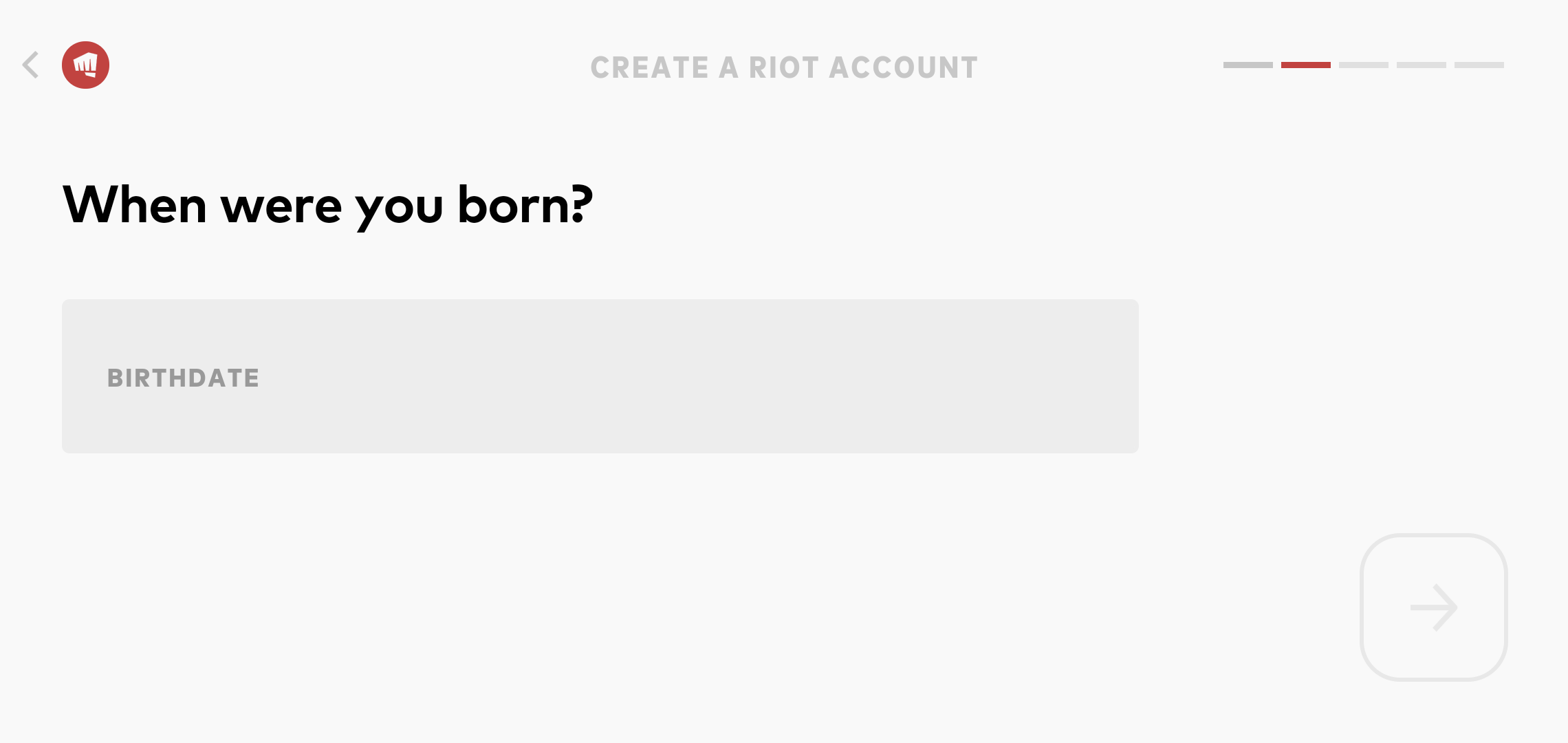This screenshot has height=743, width=1568.
Task: Click the word "were" in the heading
Action: coord(281,205)
